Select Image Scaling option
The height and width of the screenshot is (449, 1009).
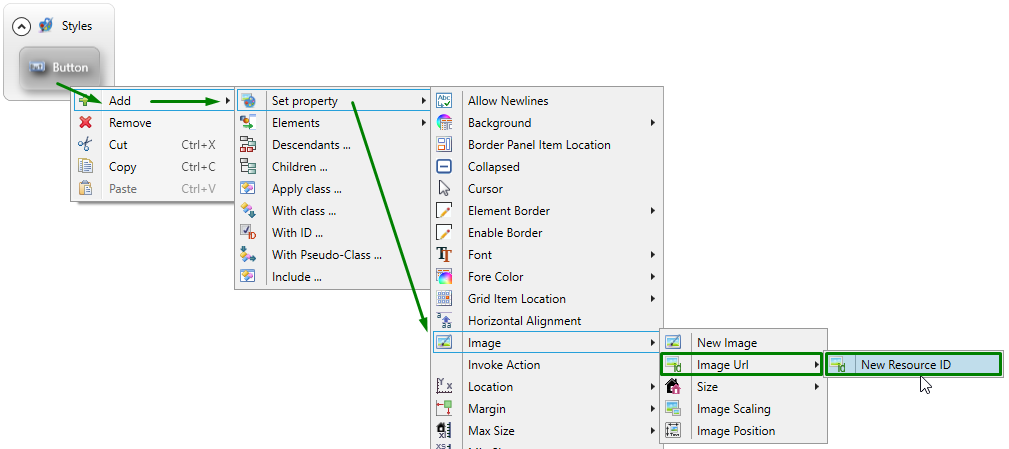click(x=733, y=409)
